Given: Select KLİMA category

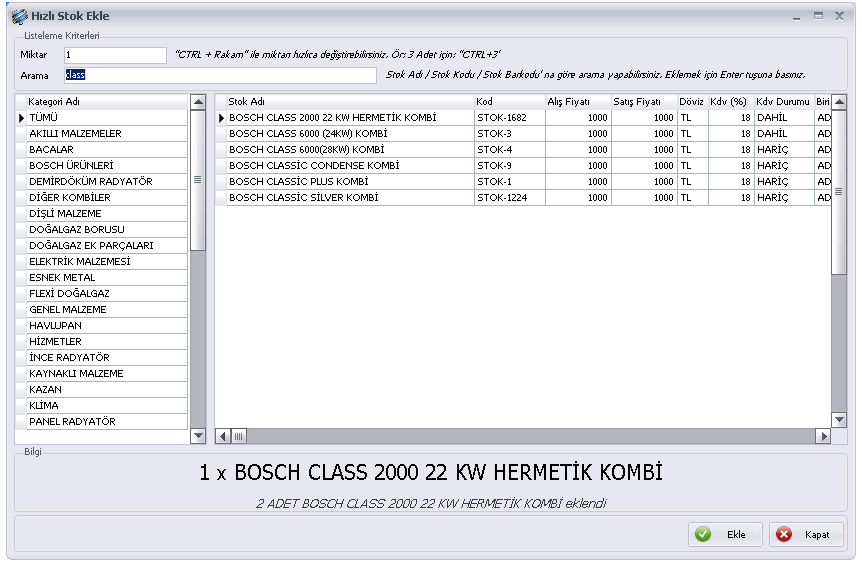Looking at the screenshot, I should pyautogui.click(x=107, y=405).
